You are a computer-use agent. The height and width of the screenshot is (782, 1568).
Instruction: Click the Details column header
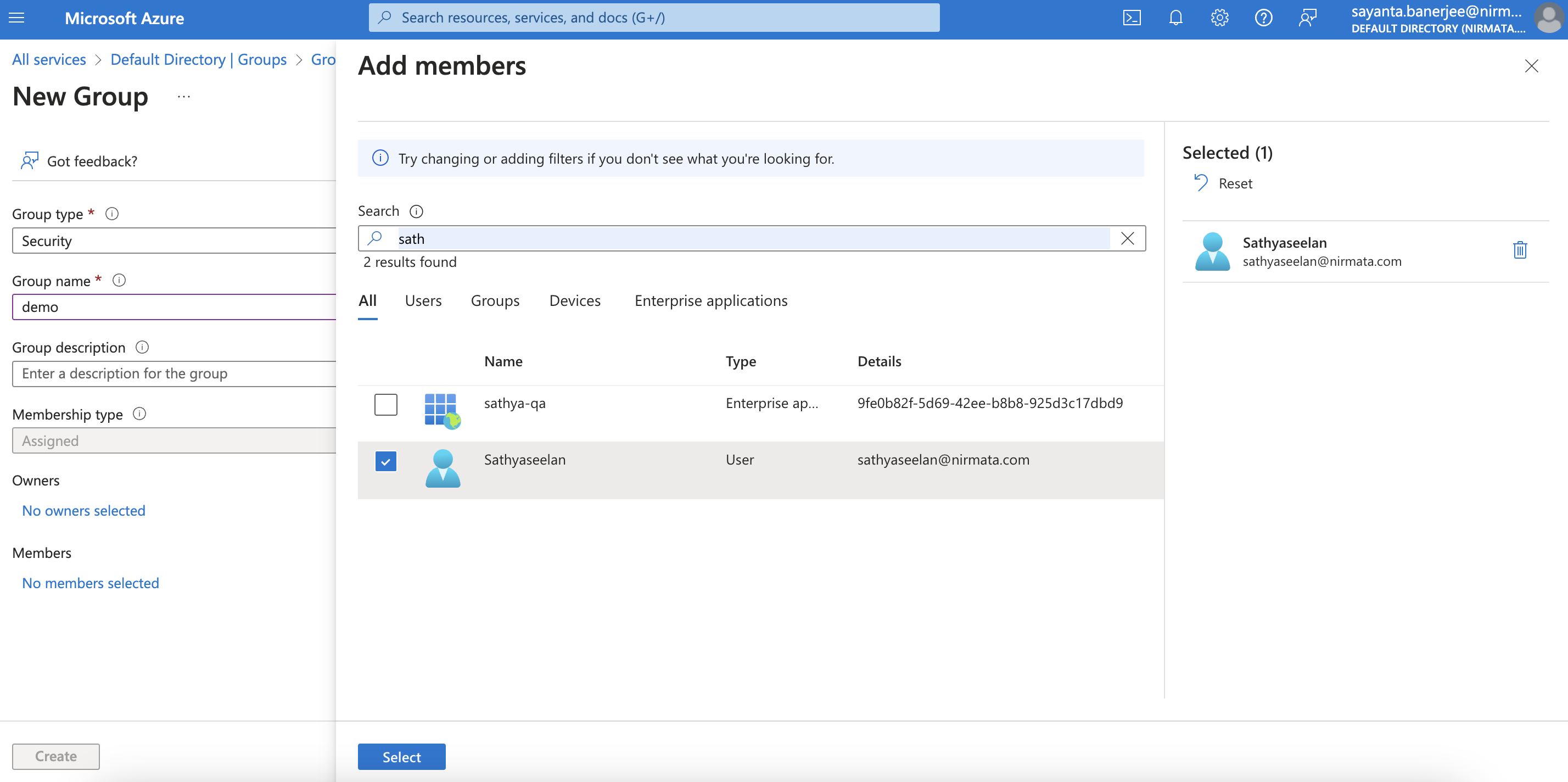(x=879, y=361)
